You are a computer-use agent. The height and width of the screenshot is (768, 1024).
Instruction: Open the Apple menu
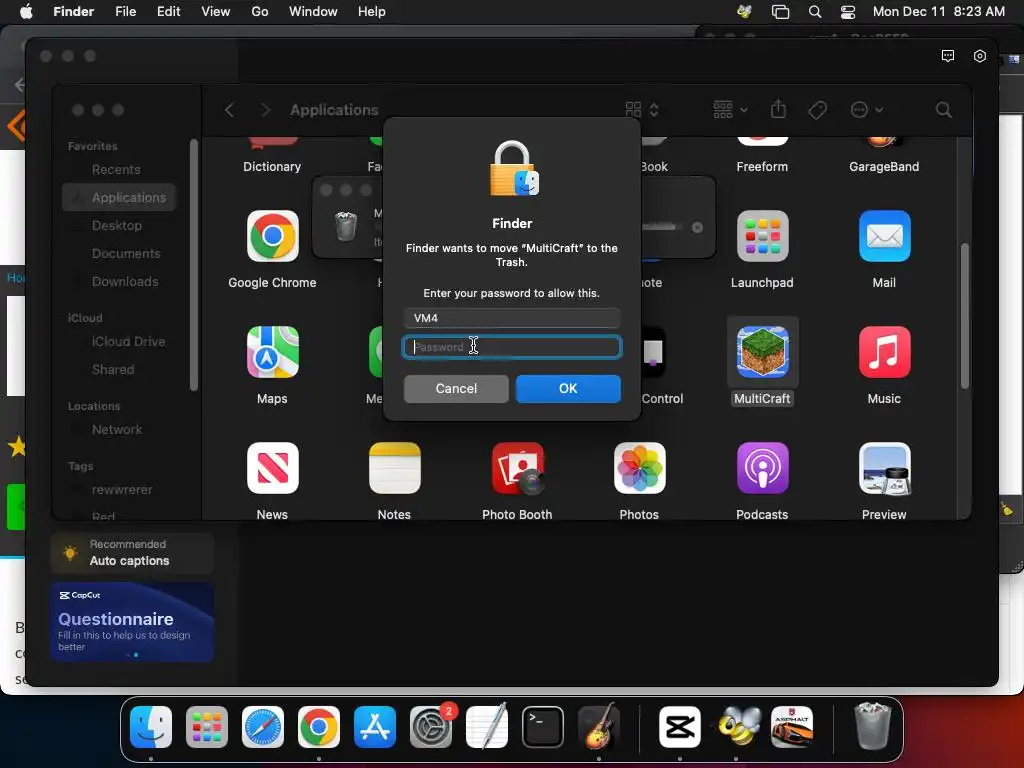[x=26, y=12]
